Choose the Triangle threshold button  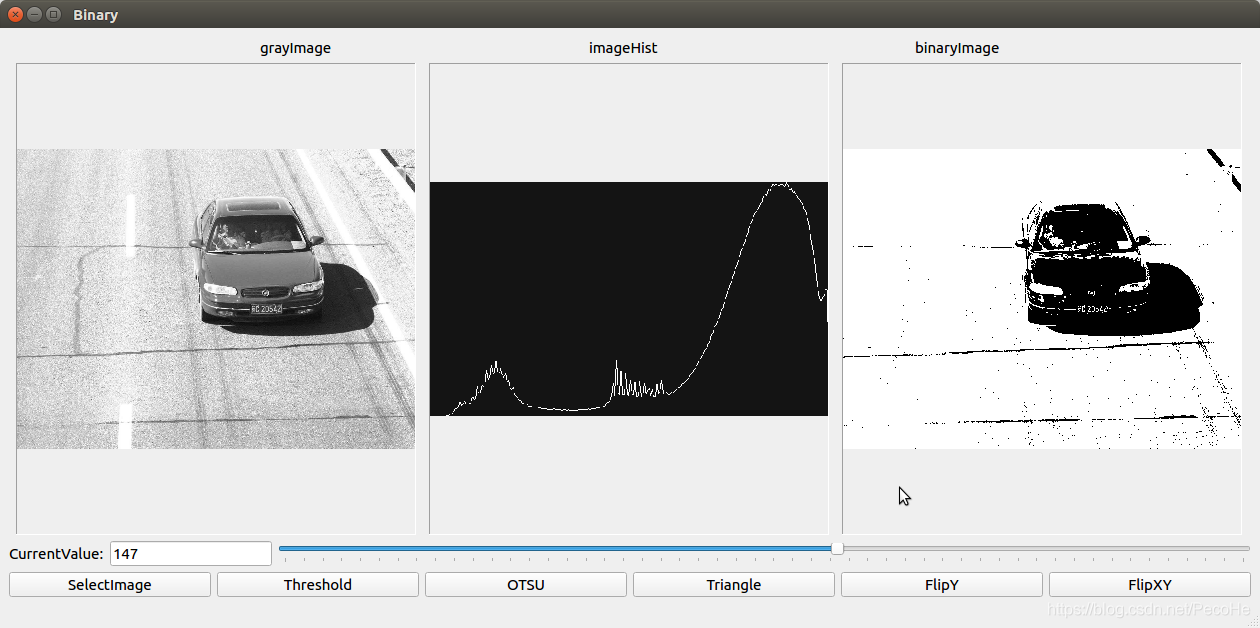(734, 585)
